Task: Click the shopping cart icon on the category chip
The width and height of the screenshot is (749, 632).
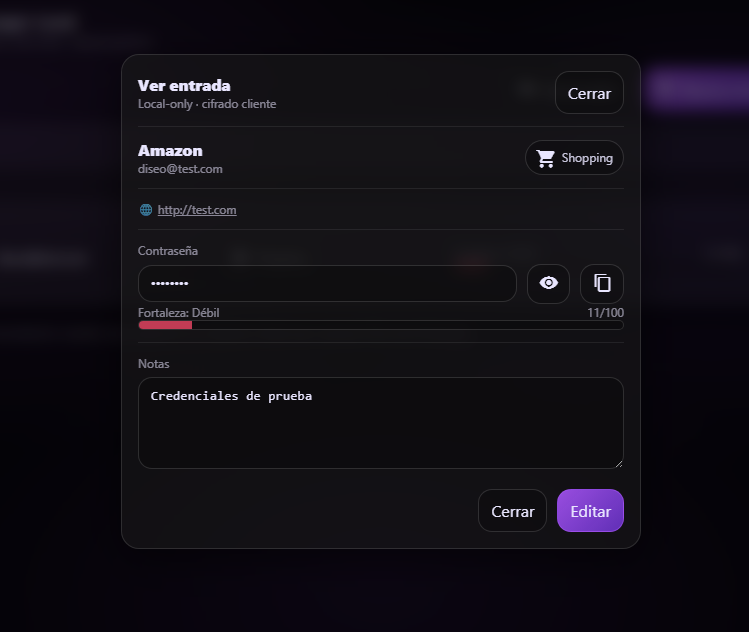Action: point(545,158)
